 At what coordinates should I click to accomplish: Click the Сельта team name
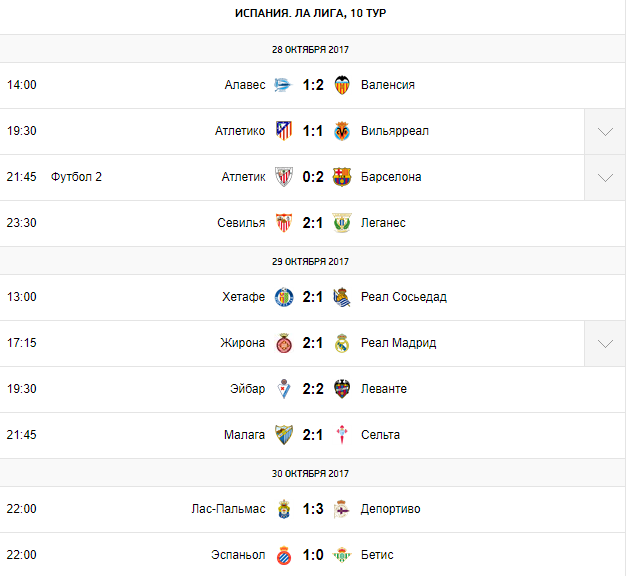tap(381, 435)
